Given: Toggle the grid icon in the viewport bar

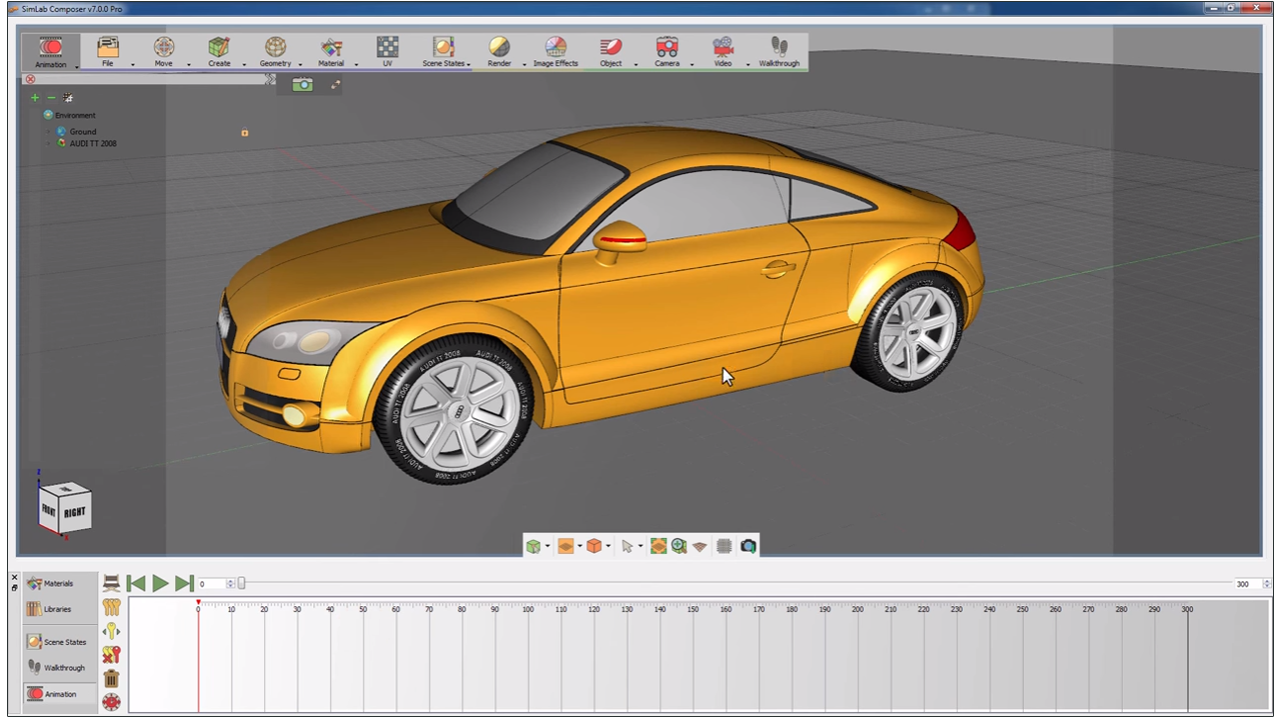Looking at the screenshot, I should (724, 546).
